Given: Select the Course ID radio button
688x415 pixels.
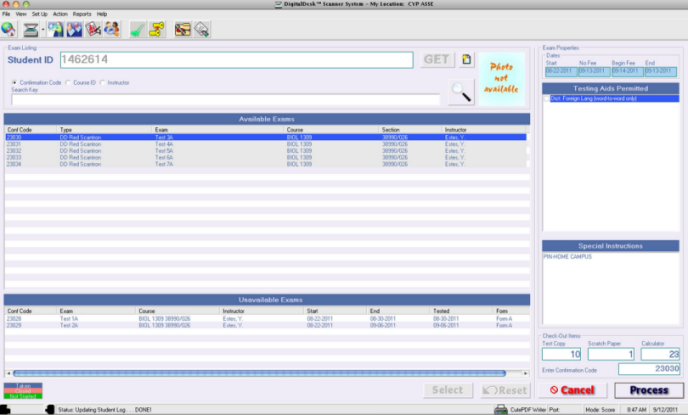Looking at the screenshot, I should (x=68, y=82).
